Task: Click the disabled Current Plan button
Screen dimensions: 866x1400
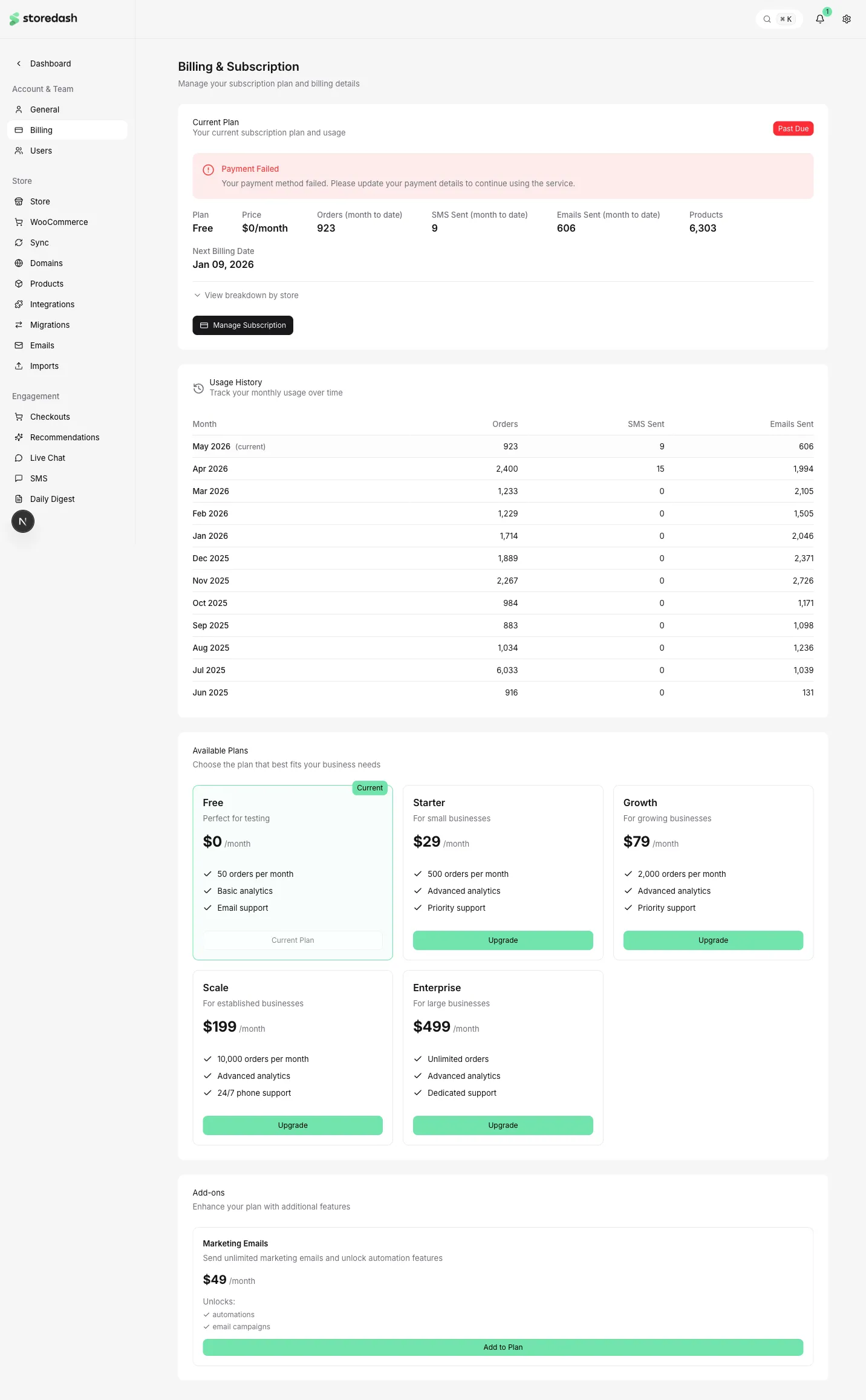Action: 293,940
